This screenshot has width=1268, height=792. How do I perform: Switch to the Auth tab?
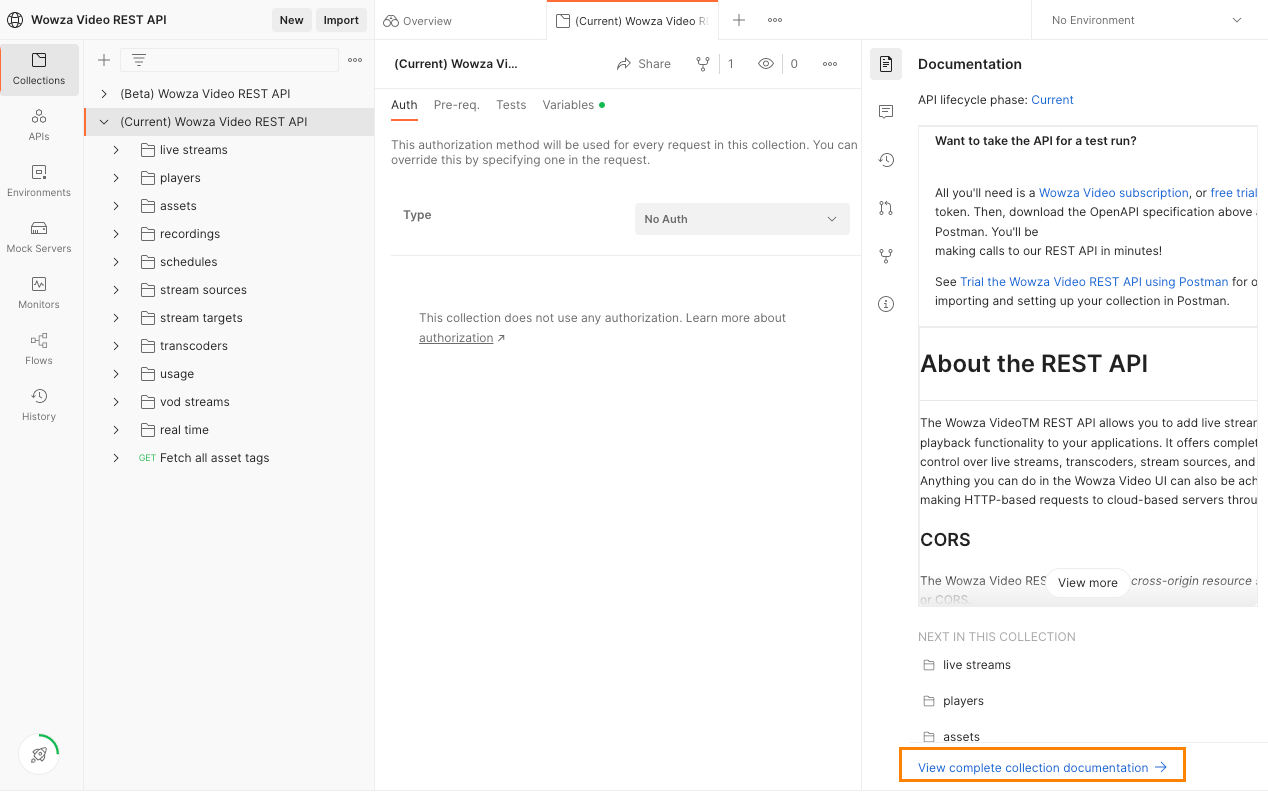pyautogui.click(x=404, y=105)
